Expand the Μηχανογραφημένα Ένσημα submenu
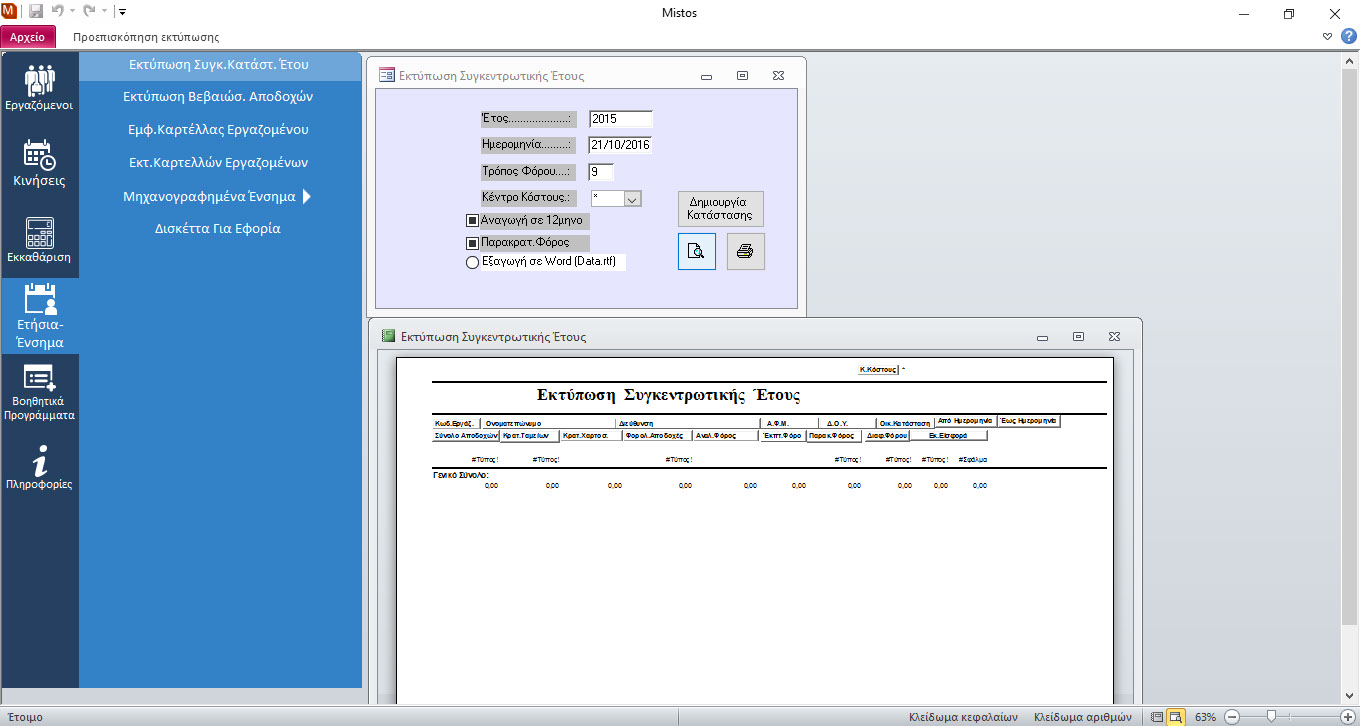Viewport: 1360px width, 726px height. 307,196
